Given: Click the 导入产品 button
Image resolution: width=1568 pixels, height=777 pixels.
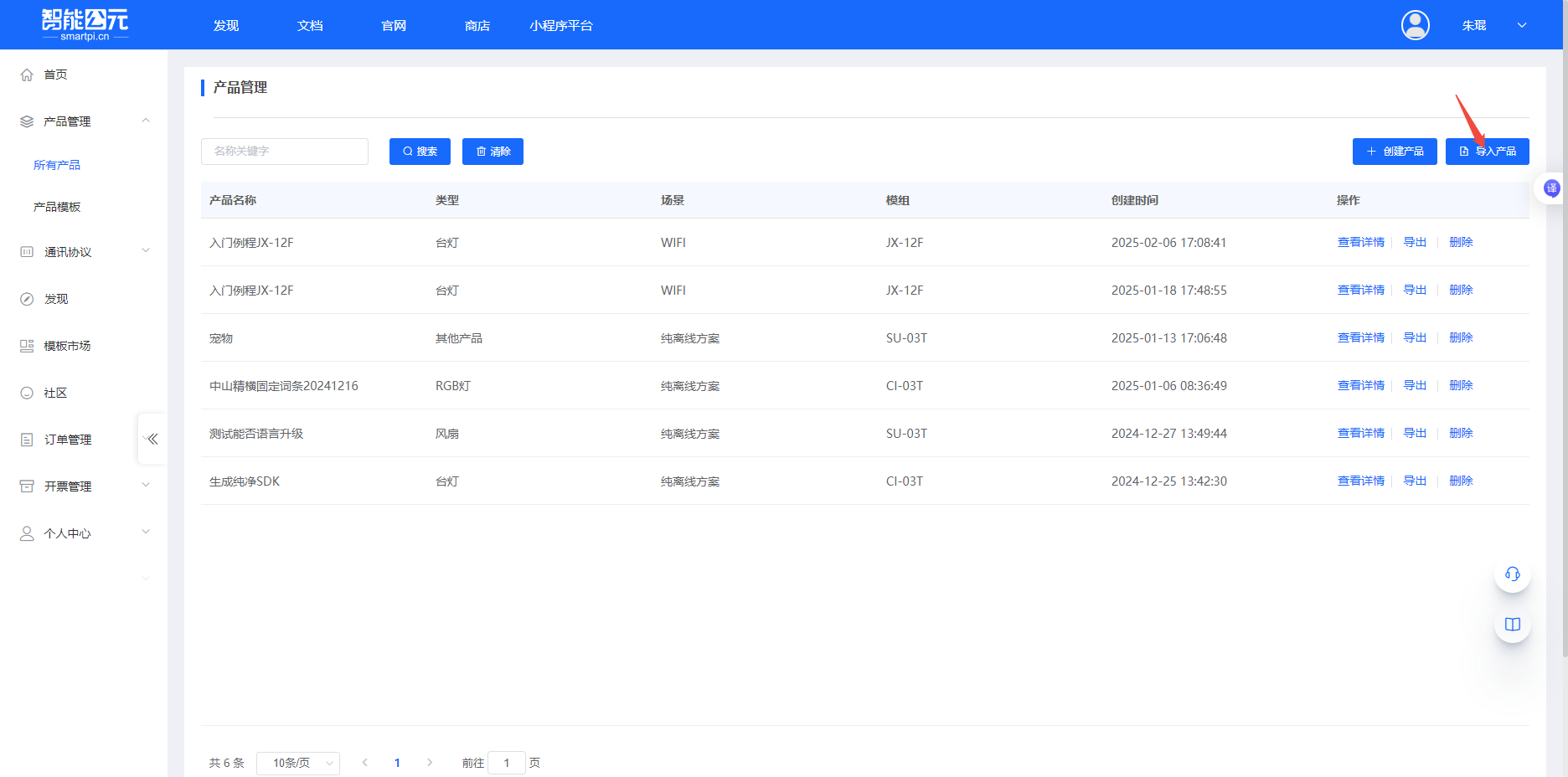Looking at the screenshot, I should coord(1487,152).
